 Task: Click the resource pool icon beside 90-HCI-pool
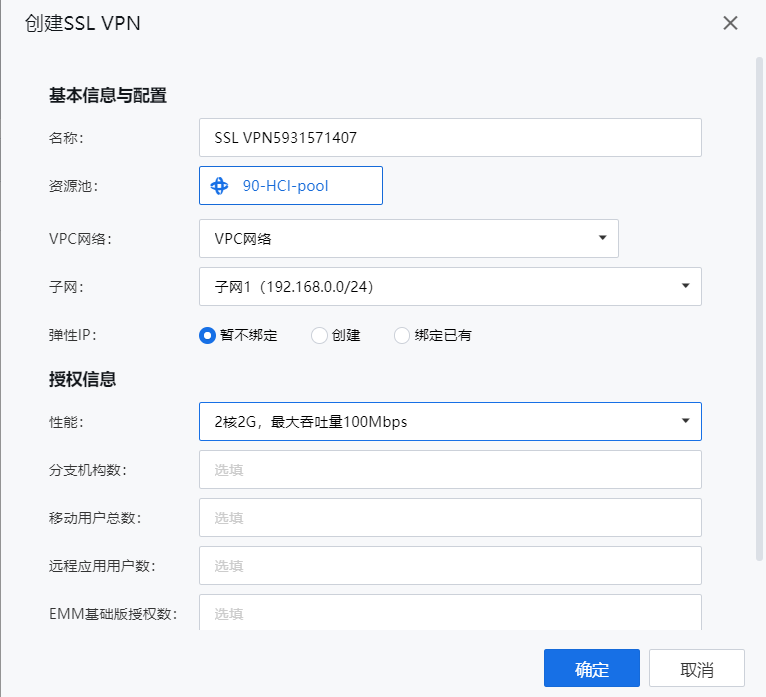click(219, 186)
